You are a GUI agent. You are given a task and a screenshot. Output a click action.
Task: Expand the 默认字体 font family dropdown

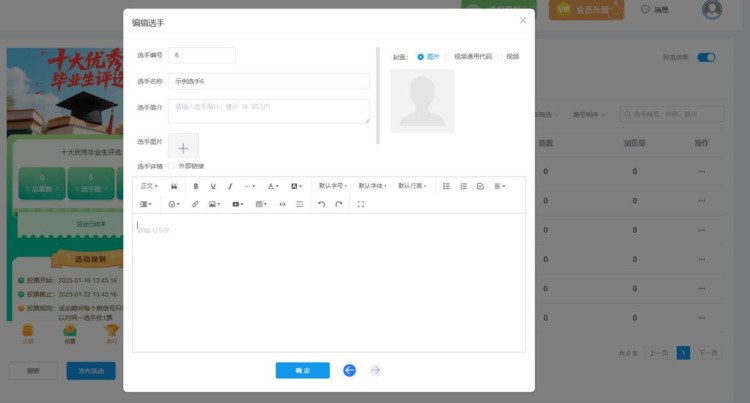click(x=372, y=186)
